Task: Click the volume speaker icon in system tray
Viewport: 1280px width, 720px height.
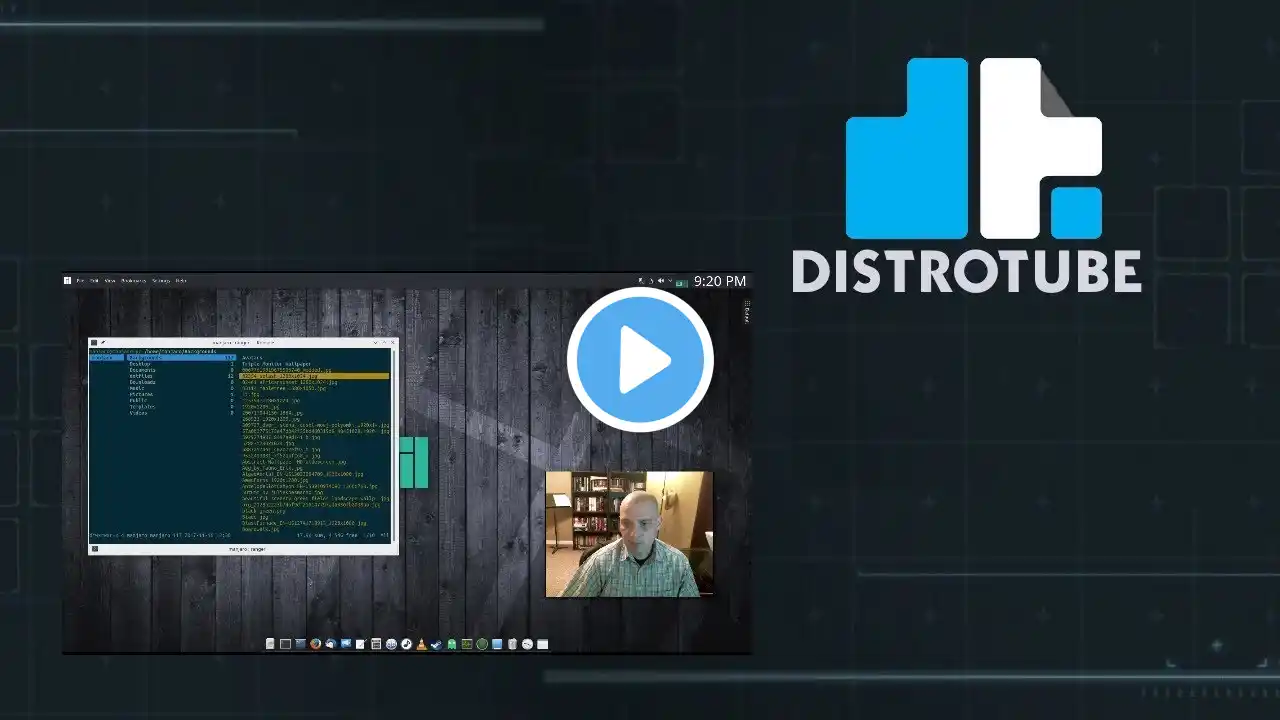Action: pos(661,281)
